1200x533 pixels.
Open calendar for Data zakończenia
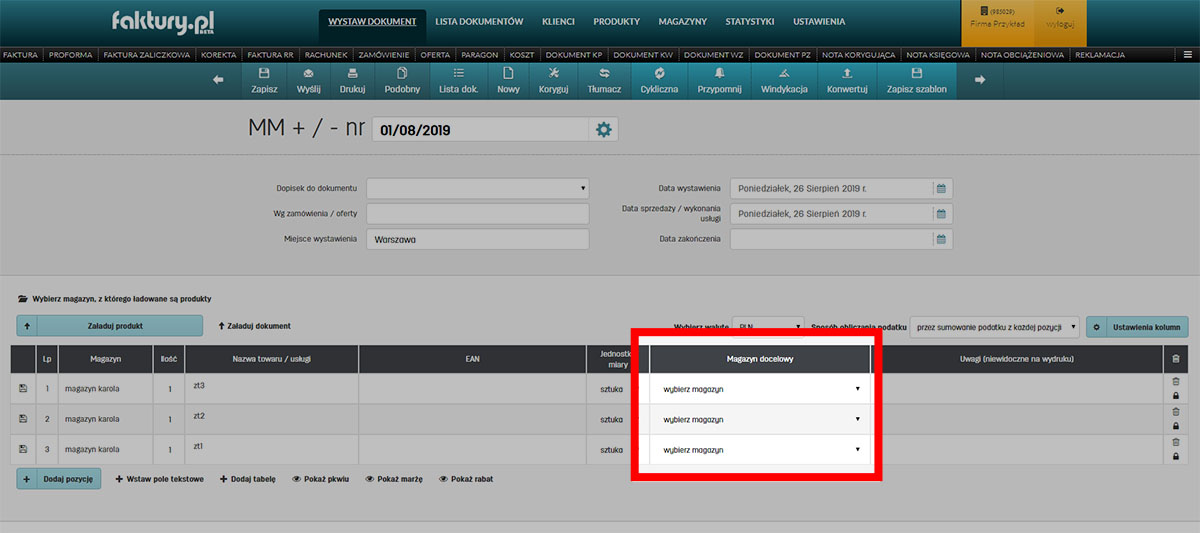(940, 239)
